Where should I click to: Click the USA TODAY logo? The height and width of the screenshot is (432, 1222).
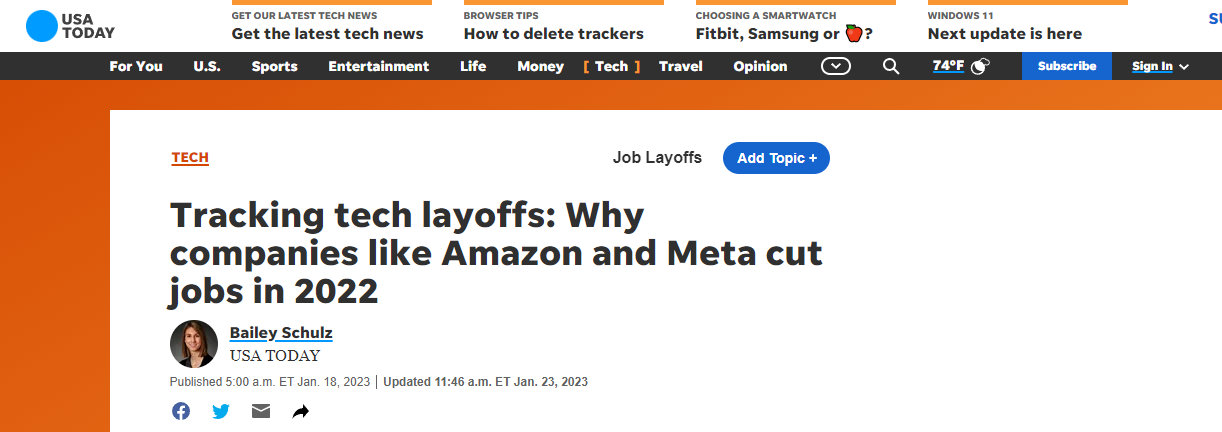pyautogui.click(x=70, y=26)
